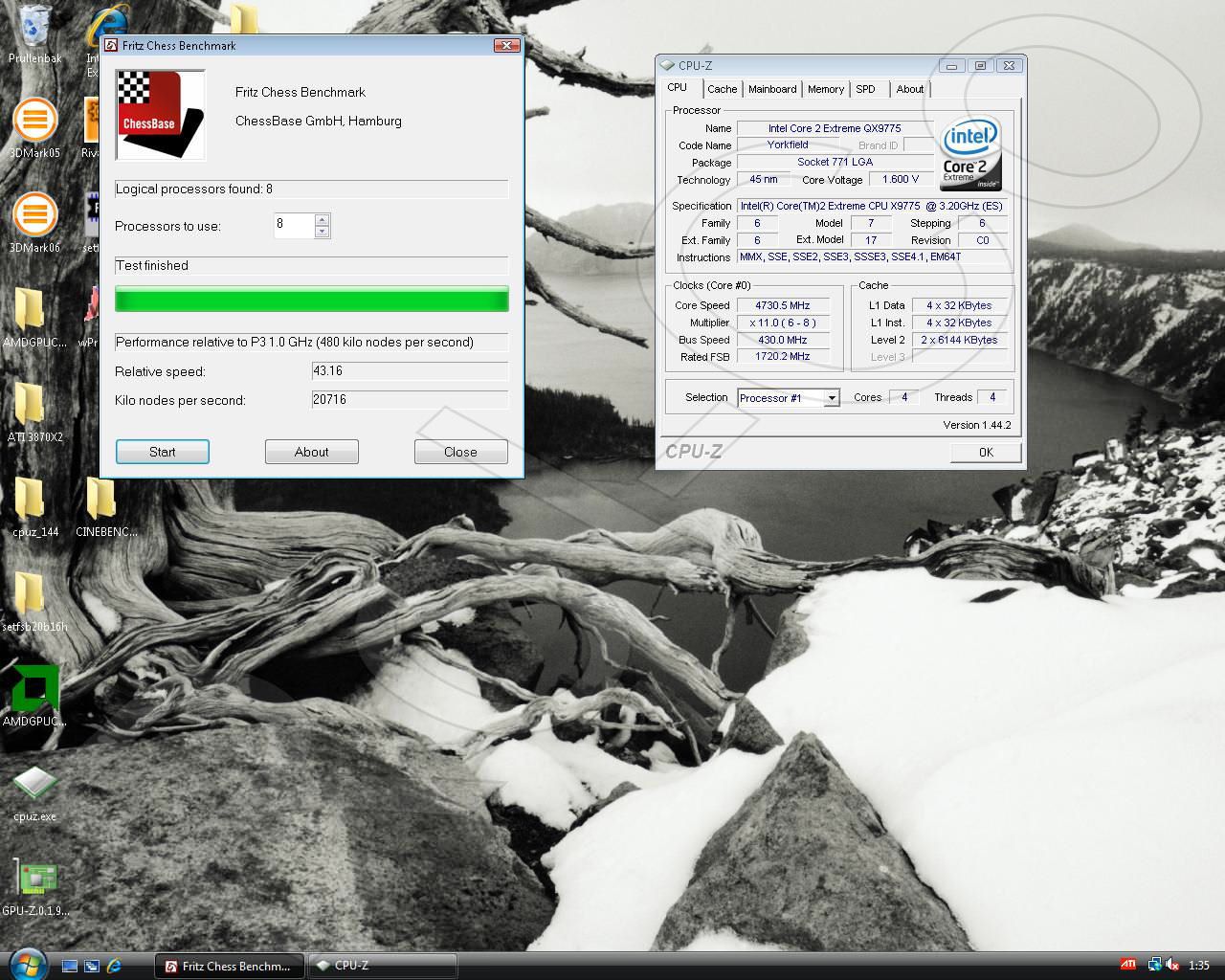Click Show Desktop in Quick Launch
This screenshot has width=1225, height=980.
pyautogui.click(x=69, y=966)
